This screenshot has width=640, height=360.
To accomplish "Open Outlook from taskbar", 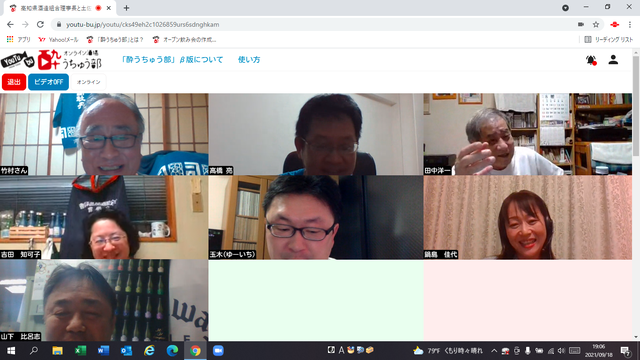I will [x=126, y=351].
